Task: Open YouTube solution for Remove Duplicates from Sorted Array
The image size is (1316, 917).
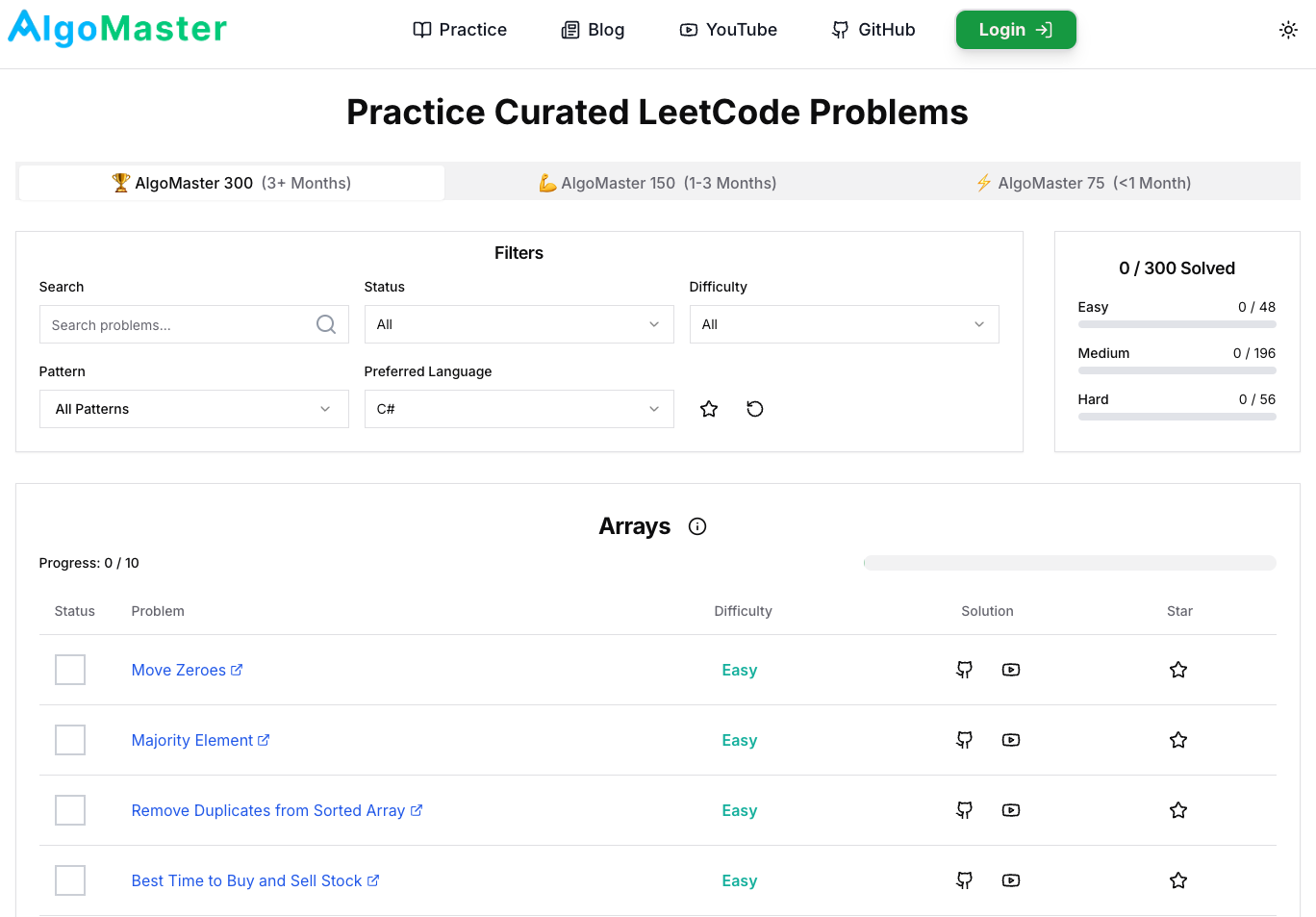Action: point(1010,810)
